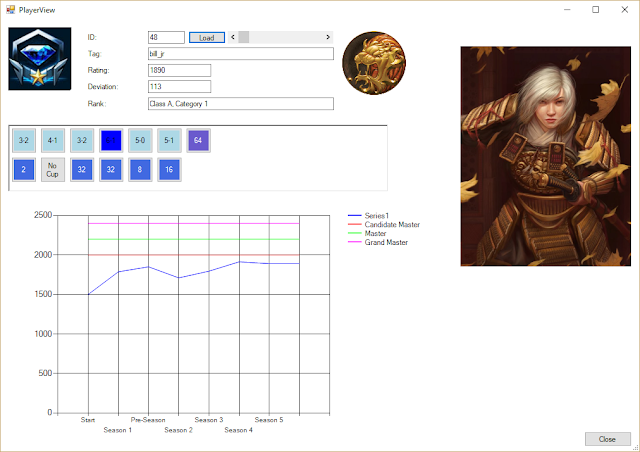Click the 1500 value on the Y axis
Image resolution: width=640 pixels, height=452 pixels.
(x=43, y=294)
